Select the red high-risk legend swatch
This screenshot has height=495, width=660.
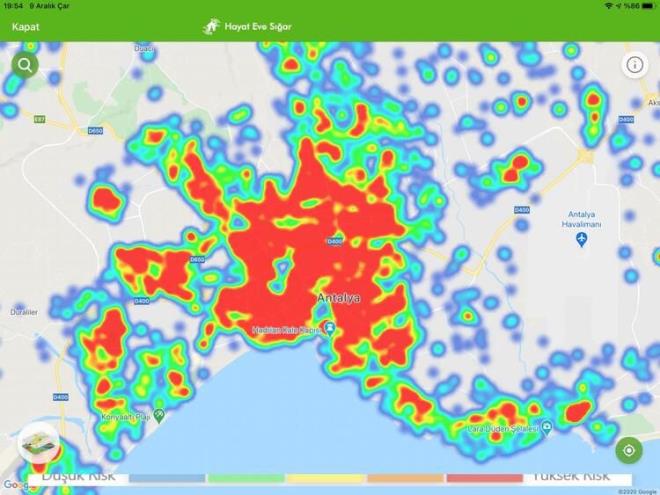click(x=484, y=478)
